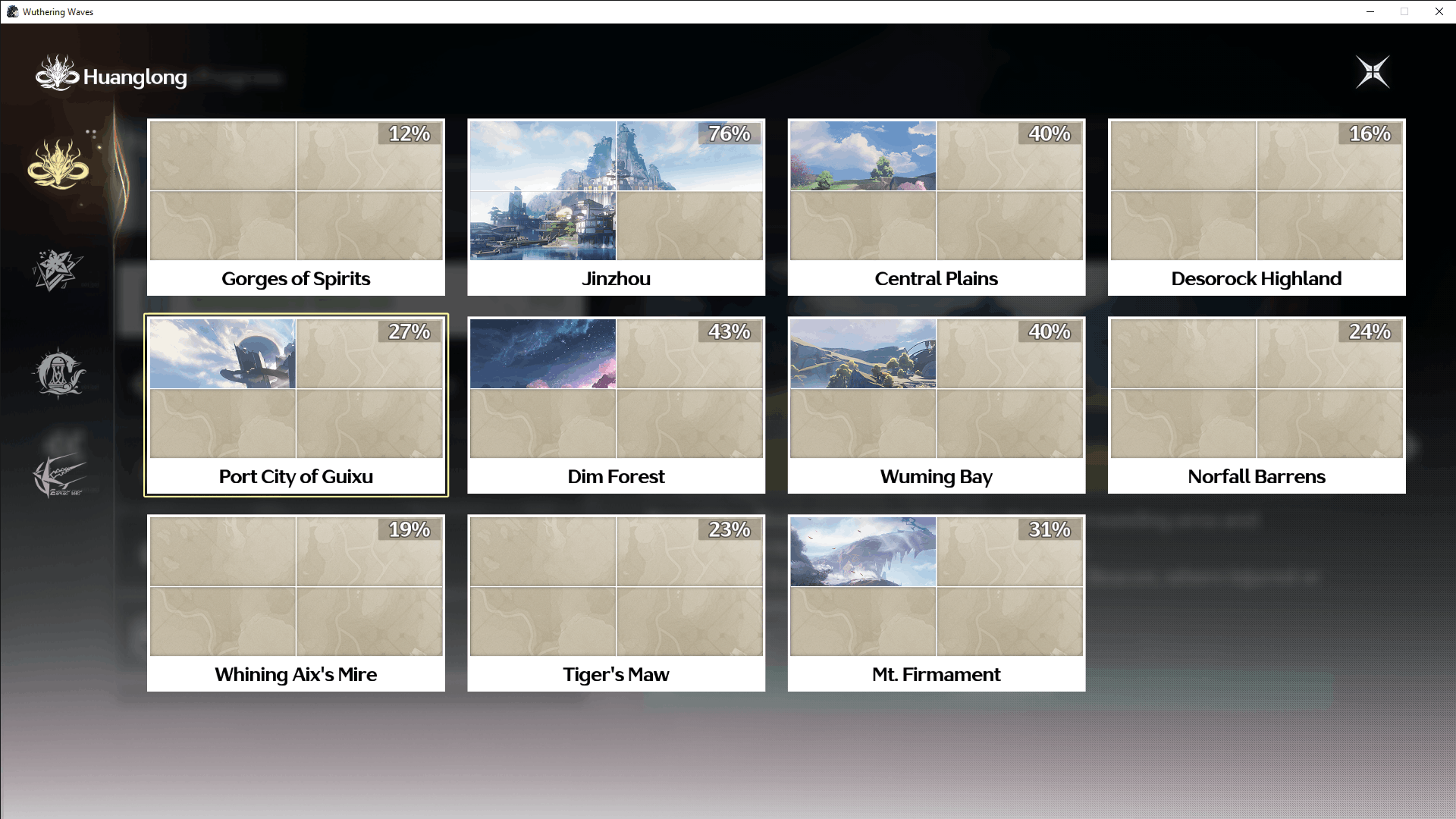Click the 16% progress badge on Desorock Highland

pyautogui.click(x=1370, y=133)
